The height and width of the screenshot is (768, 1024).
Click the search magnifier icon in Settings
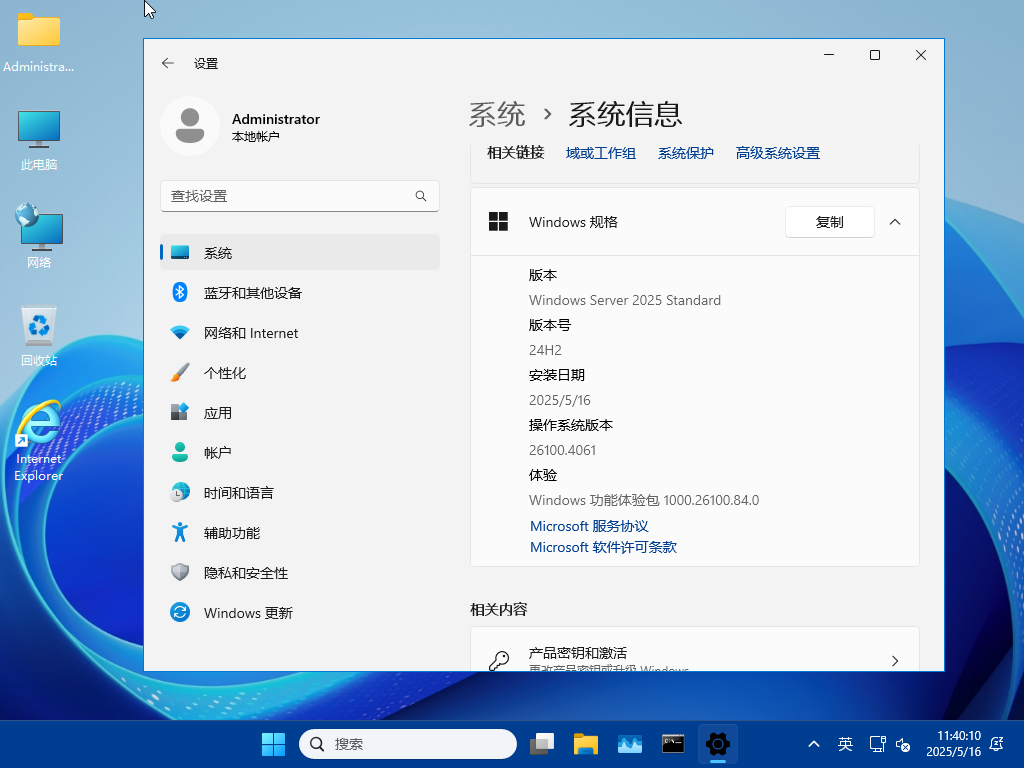(x=421, y=196)
